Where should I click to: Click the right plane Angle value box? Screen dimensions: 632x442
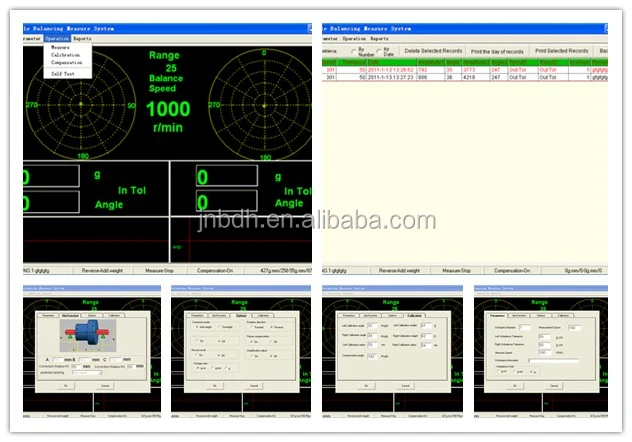click(227, 201)
